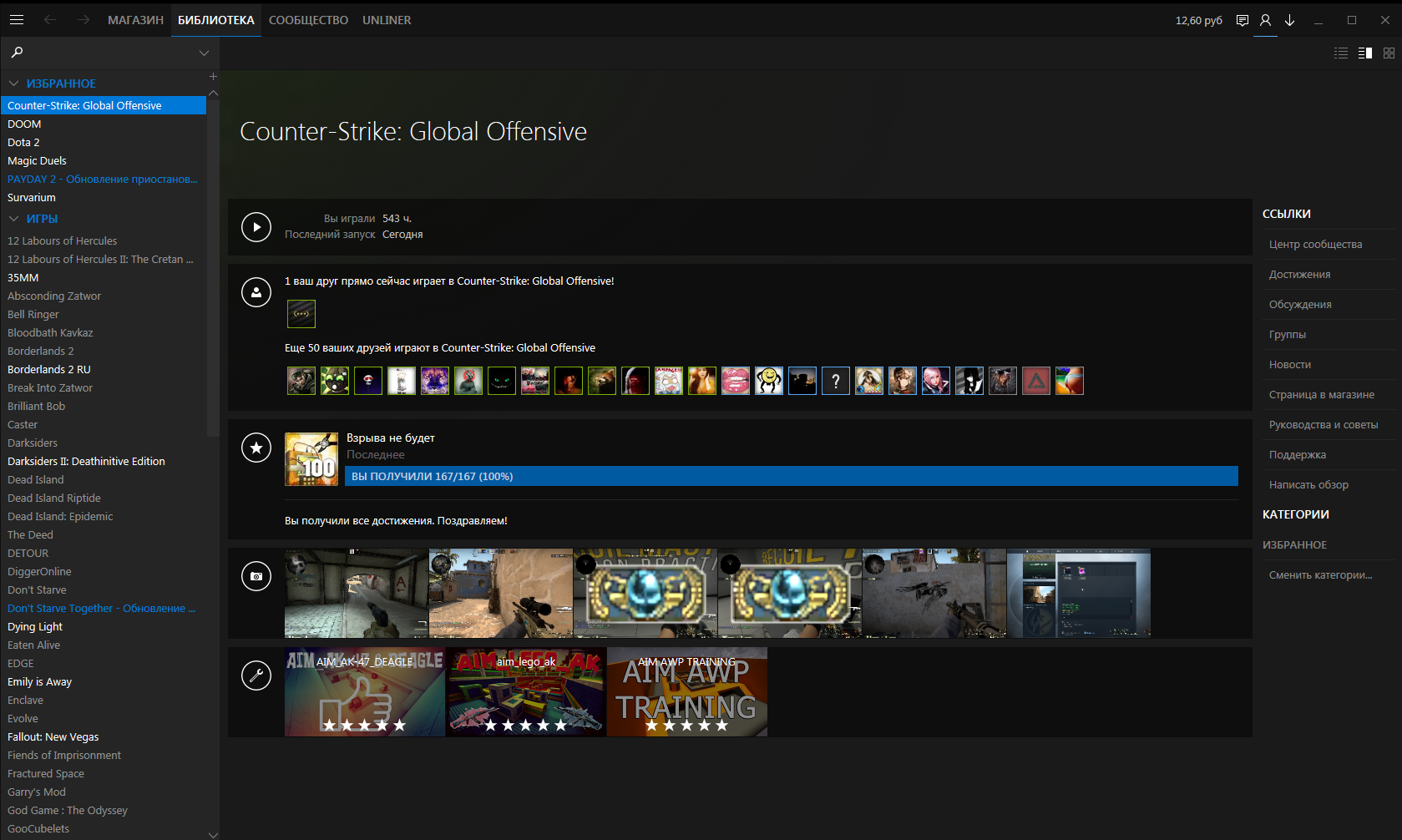Select Counter-Strike: Global Offensive in favorites
Image resolution: width=1402 pixels, height=840 pixels.
(x=104, y=105)
